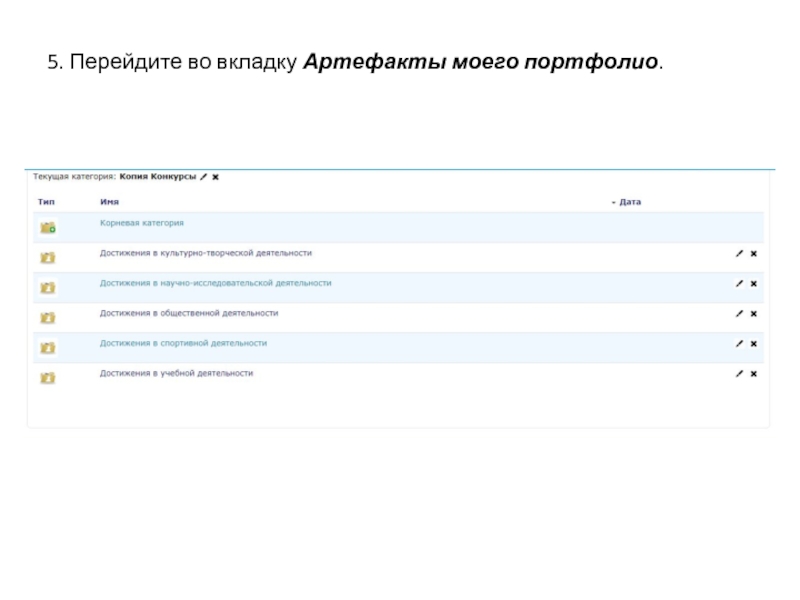This screenshot has width=800, height=600.
Task: Open Достижения в общественной деятельности link
Action: click(188, 313)
